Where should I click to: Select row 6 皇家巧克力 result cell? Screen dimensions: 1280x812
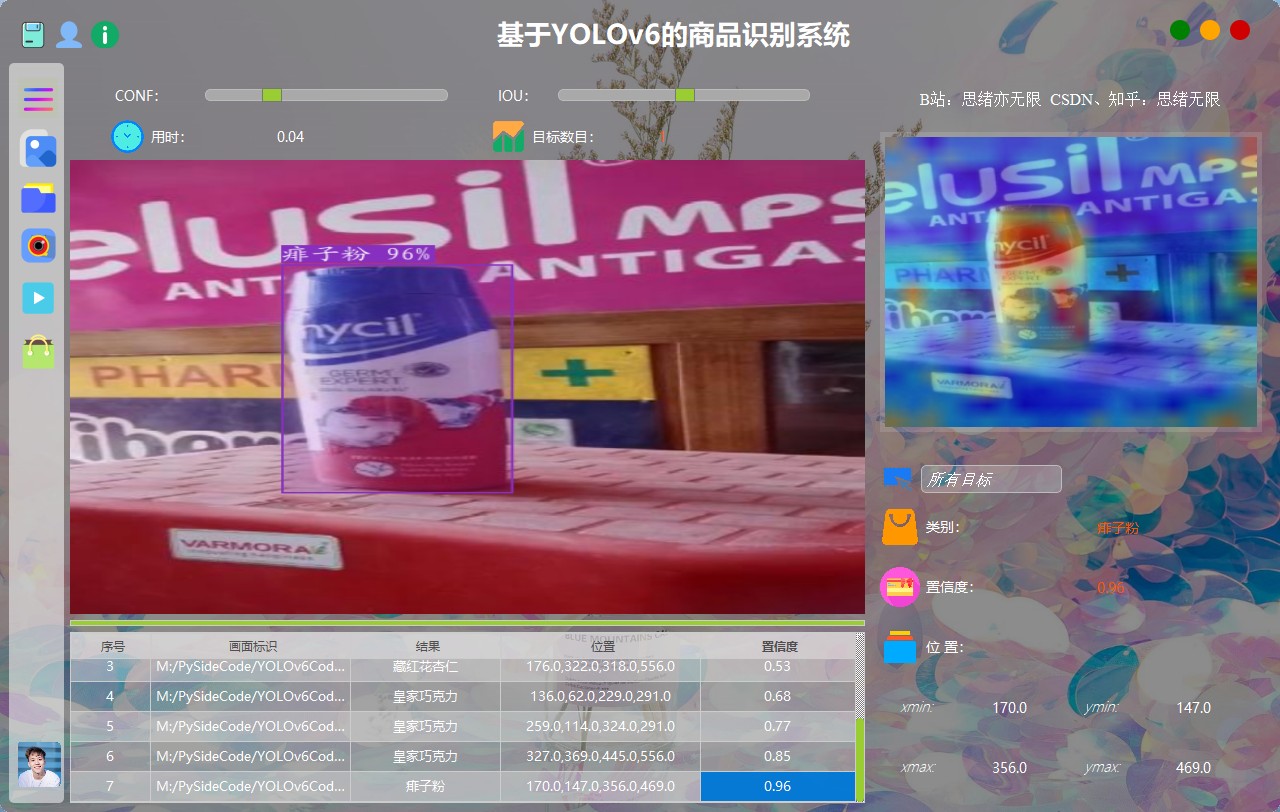[x=426, y=756]
